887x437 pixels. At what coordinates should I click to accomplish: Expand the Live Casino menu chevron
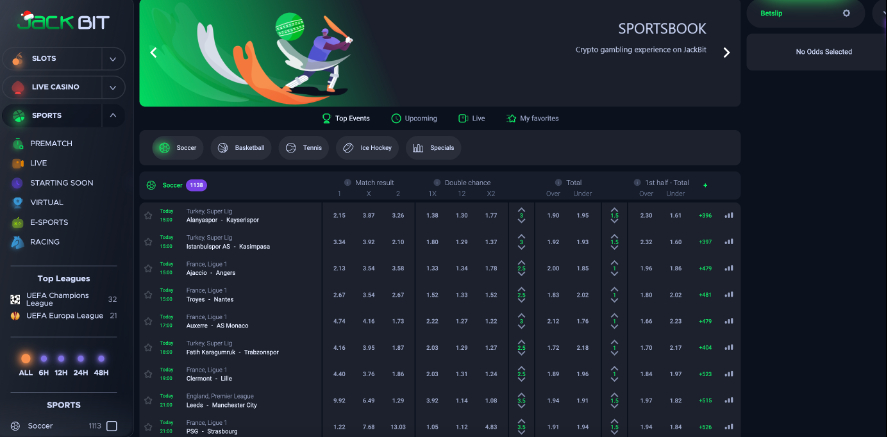pos(113,88)
